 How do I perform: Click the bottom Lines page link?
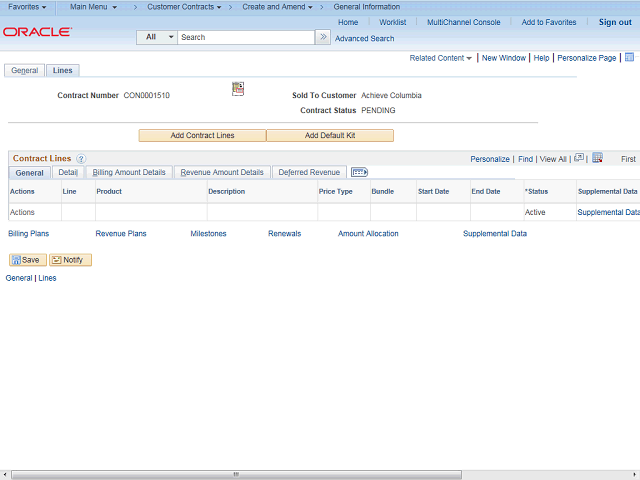(47, 278)
